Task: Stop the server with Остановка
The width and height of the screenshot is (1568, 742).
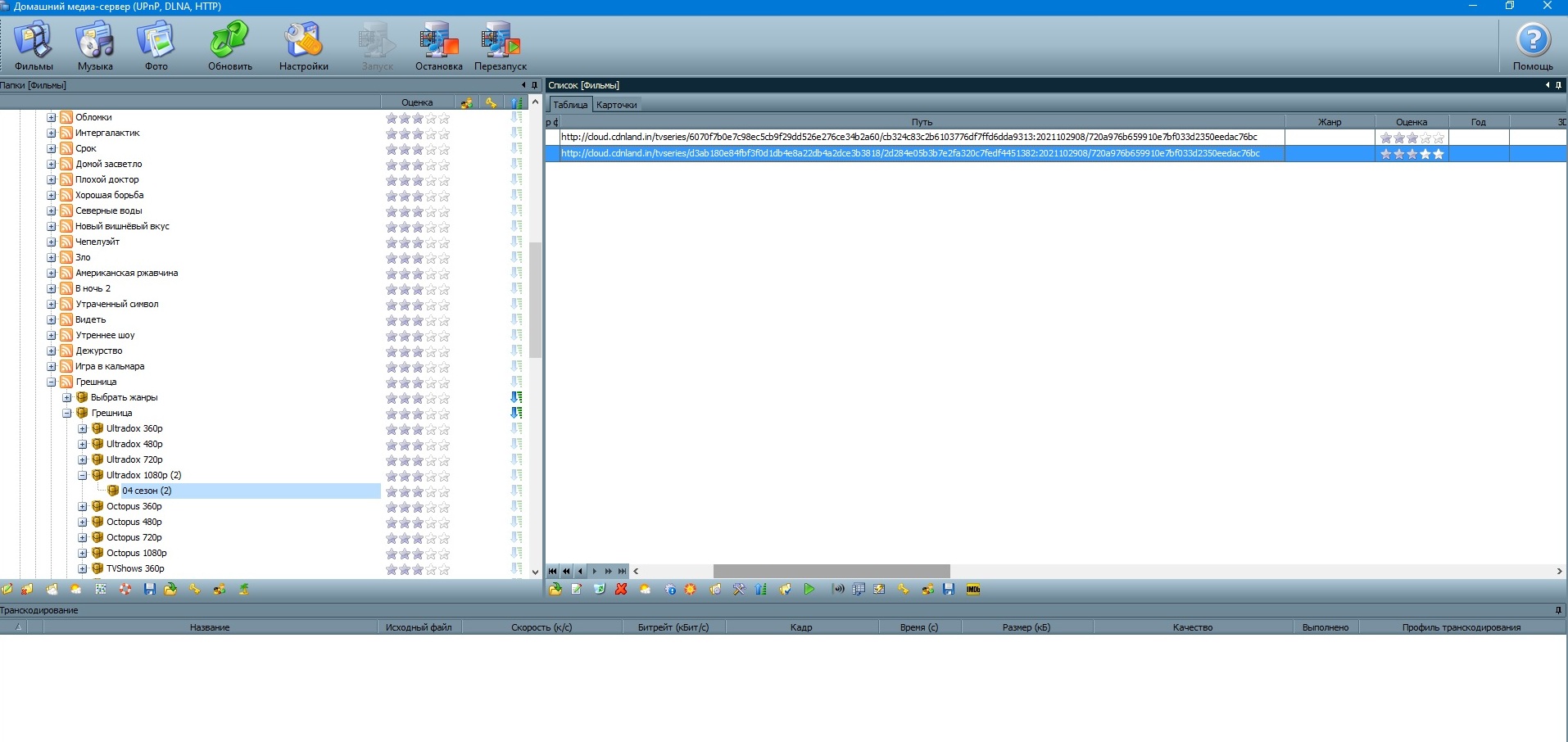Action: coord(438,47)
